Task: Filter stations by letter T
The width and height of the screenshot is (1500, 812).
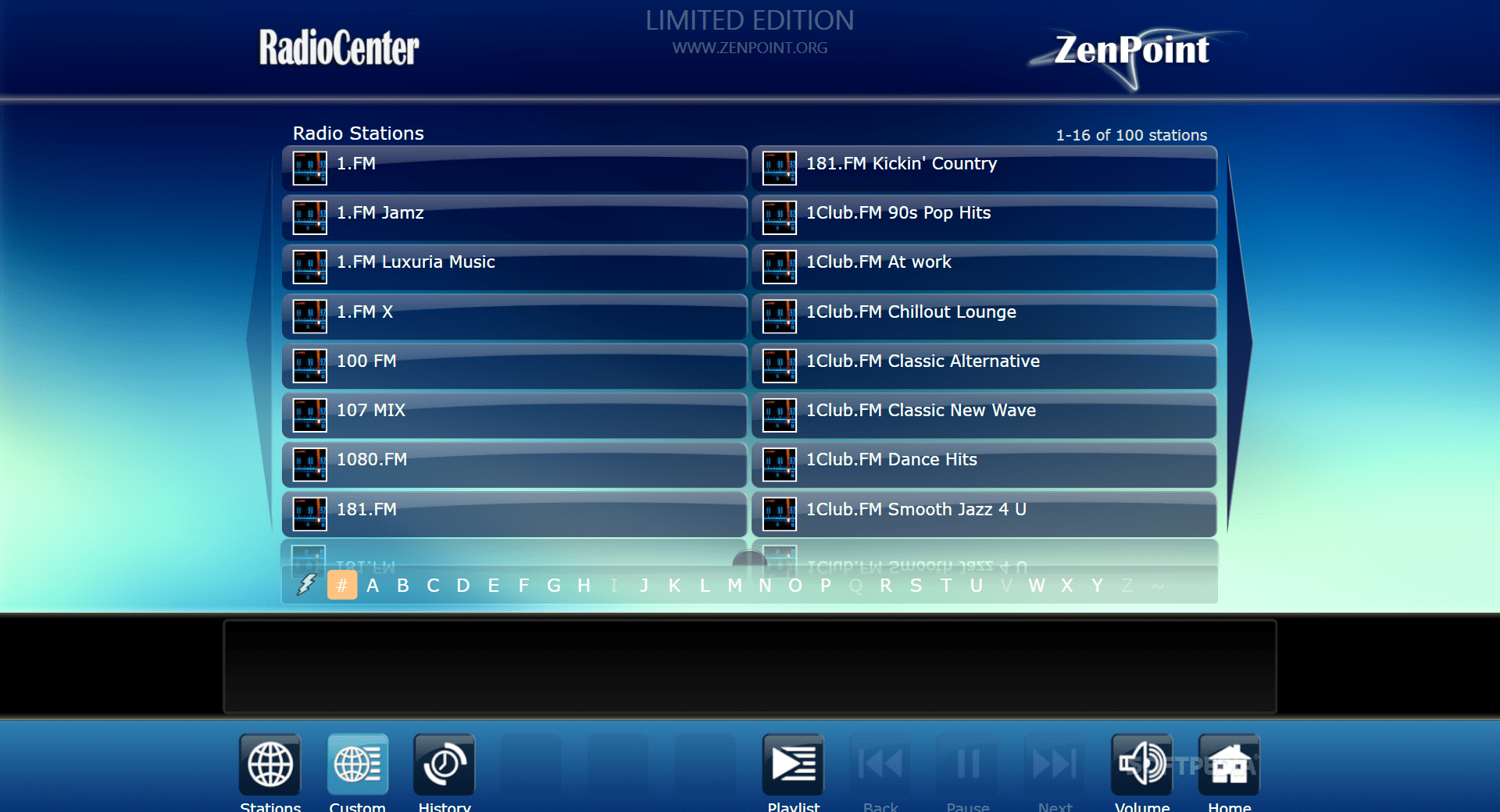Action: pyautogui.click(x=946, y=586)
